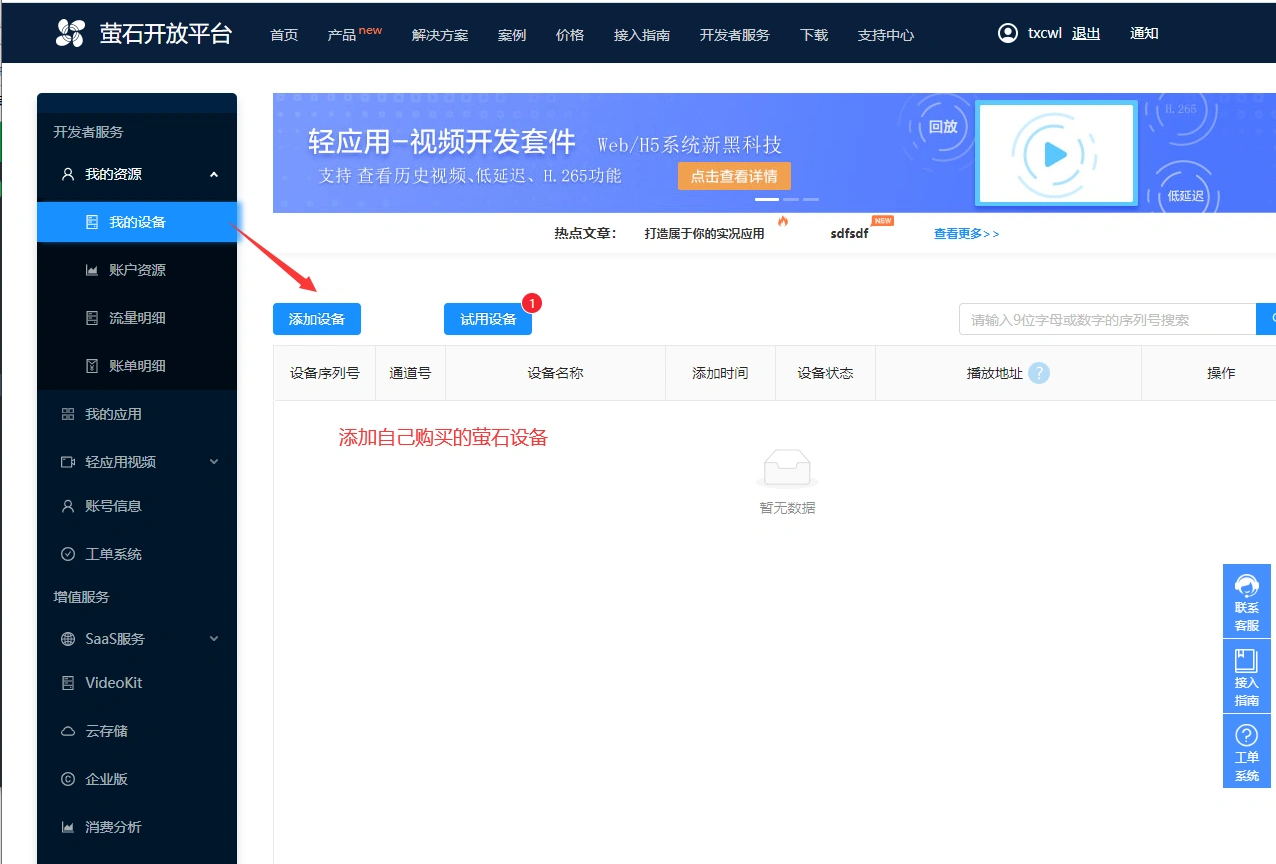This screenshot has width=1276, height=864.
Task: Click the 工单系统 question icon on right
Action: click(x=1247, y=735)
